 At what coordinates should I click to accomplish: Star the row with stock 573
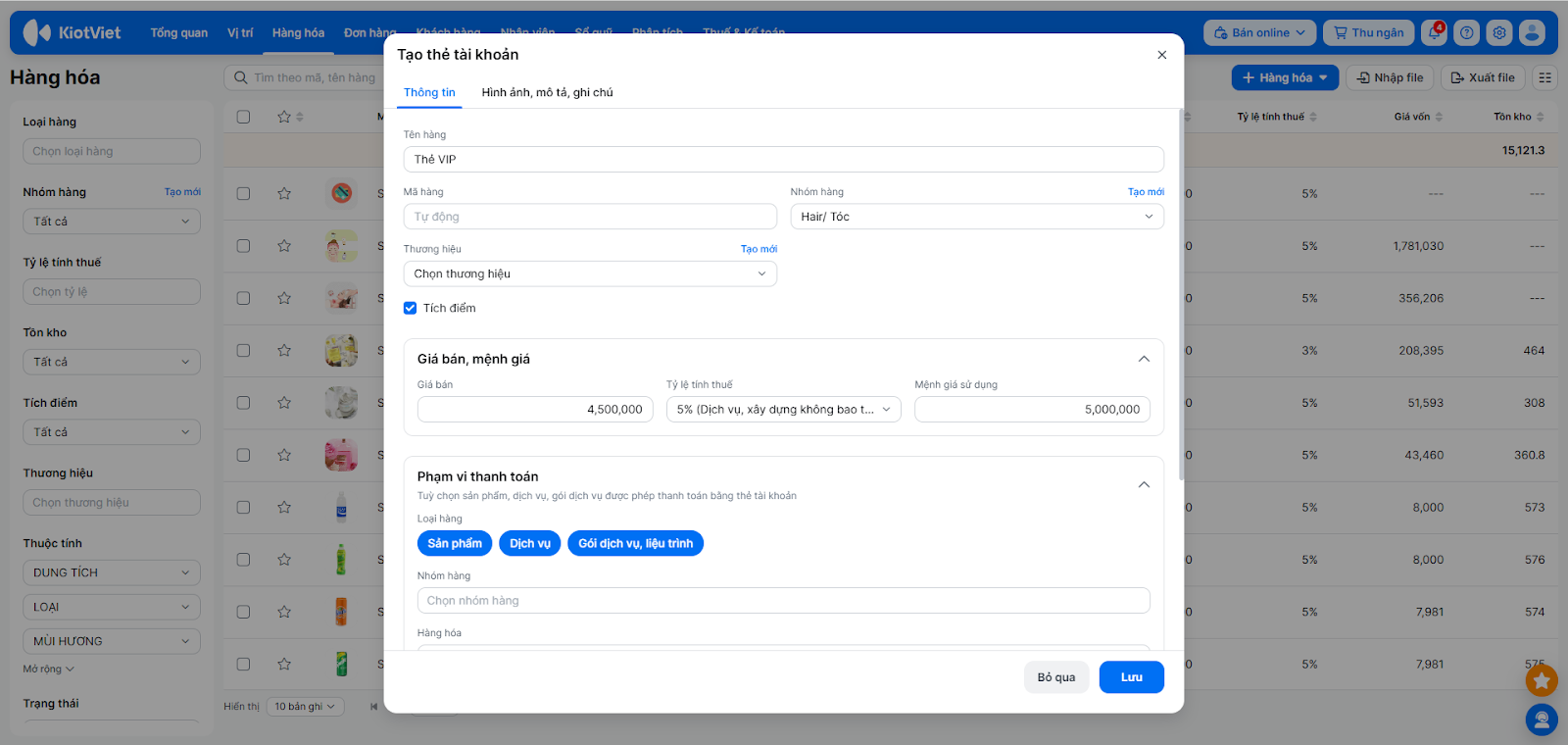click(284, 507)
